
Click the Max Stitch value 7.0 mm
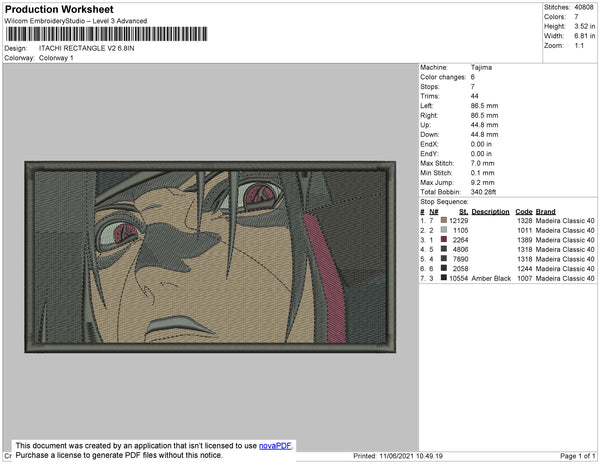483,163
